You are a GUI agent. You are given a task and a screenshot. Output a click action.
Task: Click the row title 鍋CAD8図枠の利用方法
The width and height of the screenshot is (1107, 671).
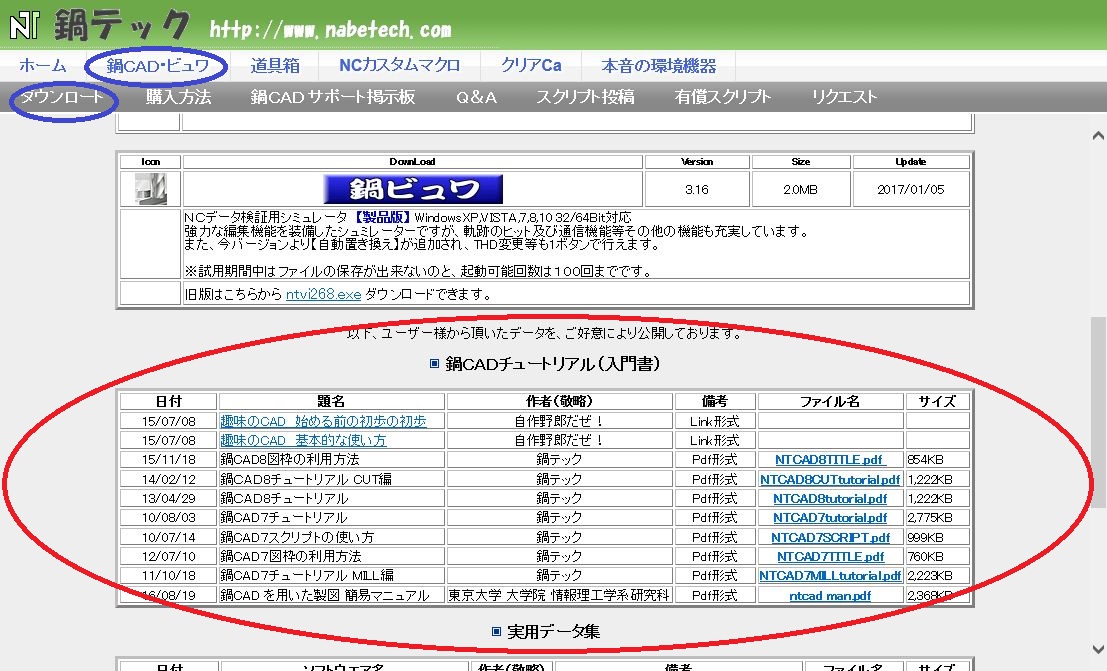[289, 460]
